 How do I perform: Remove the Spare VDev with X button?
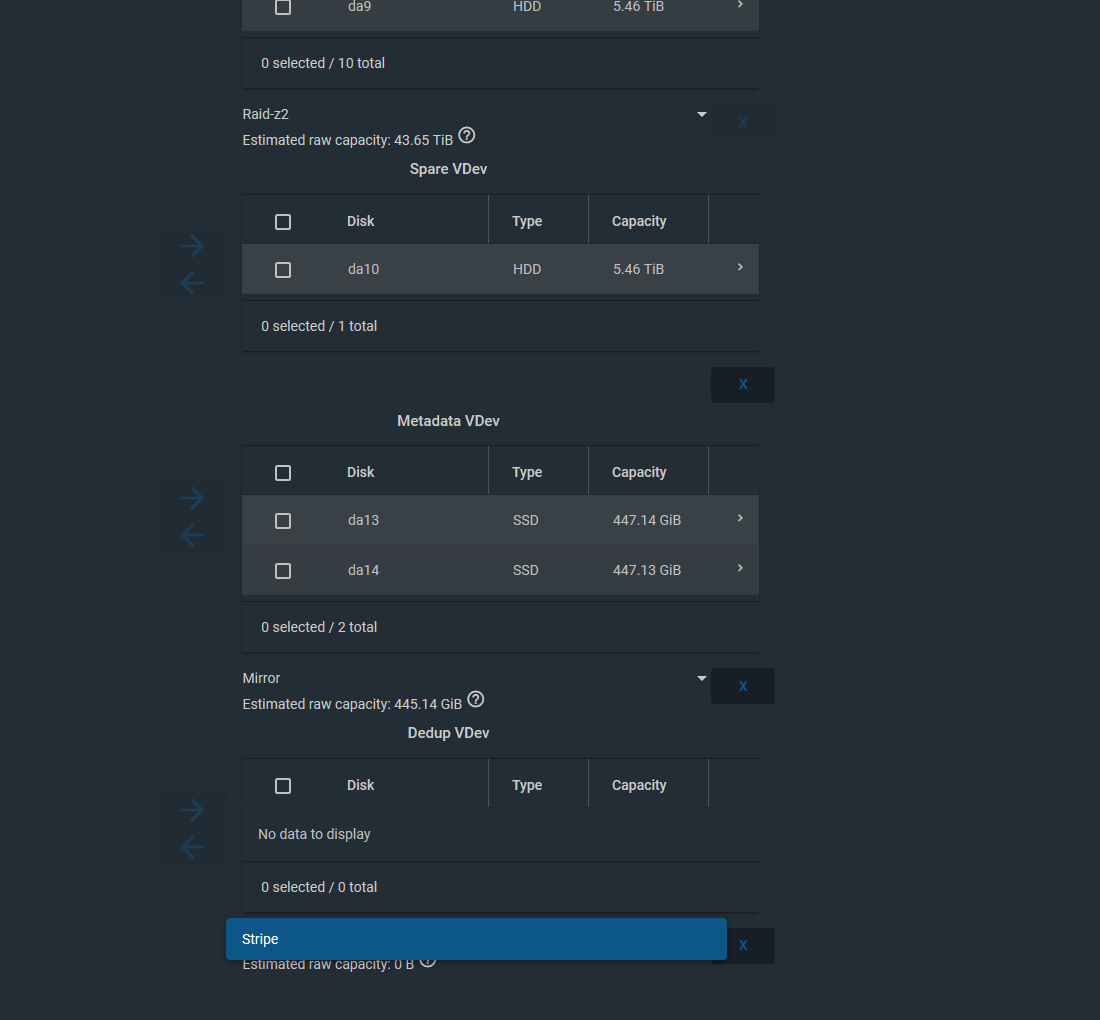pyautogui.click(x=743, y=385)
